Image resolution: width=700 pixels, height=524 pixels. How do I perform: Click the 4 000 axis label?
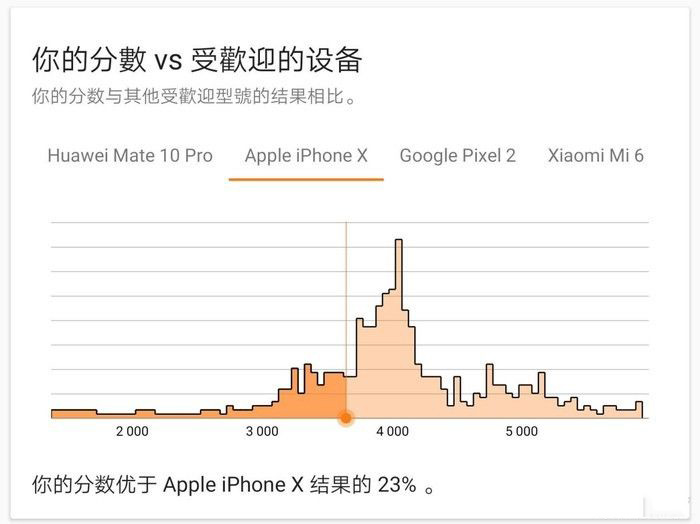click(x=392, y=432)
